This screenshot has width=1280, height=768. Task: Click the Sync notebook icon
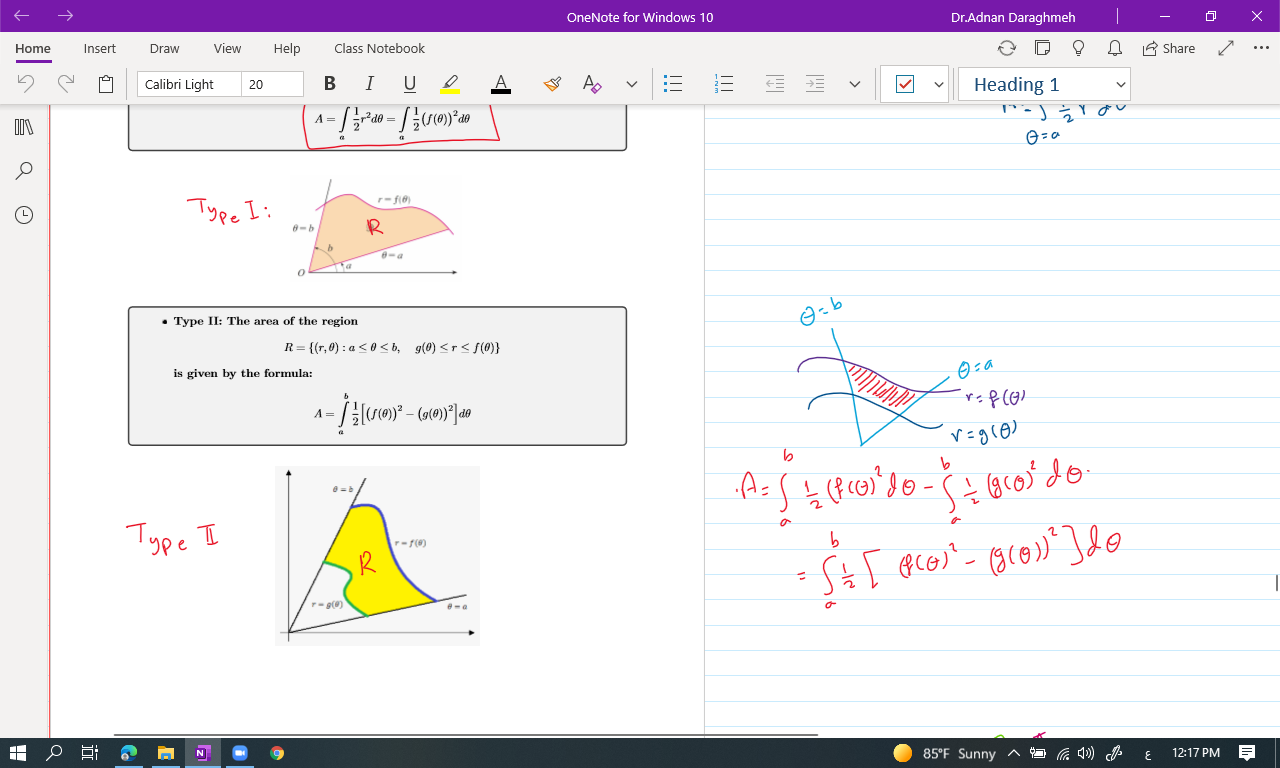1007,48
